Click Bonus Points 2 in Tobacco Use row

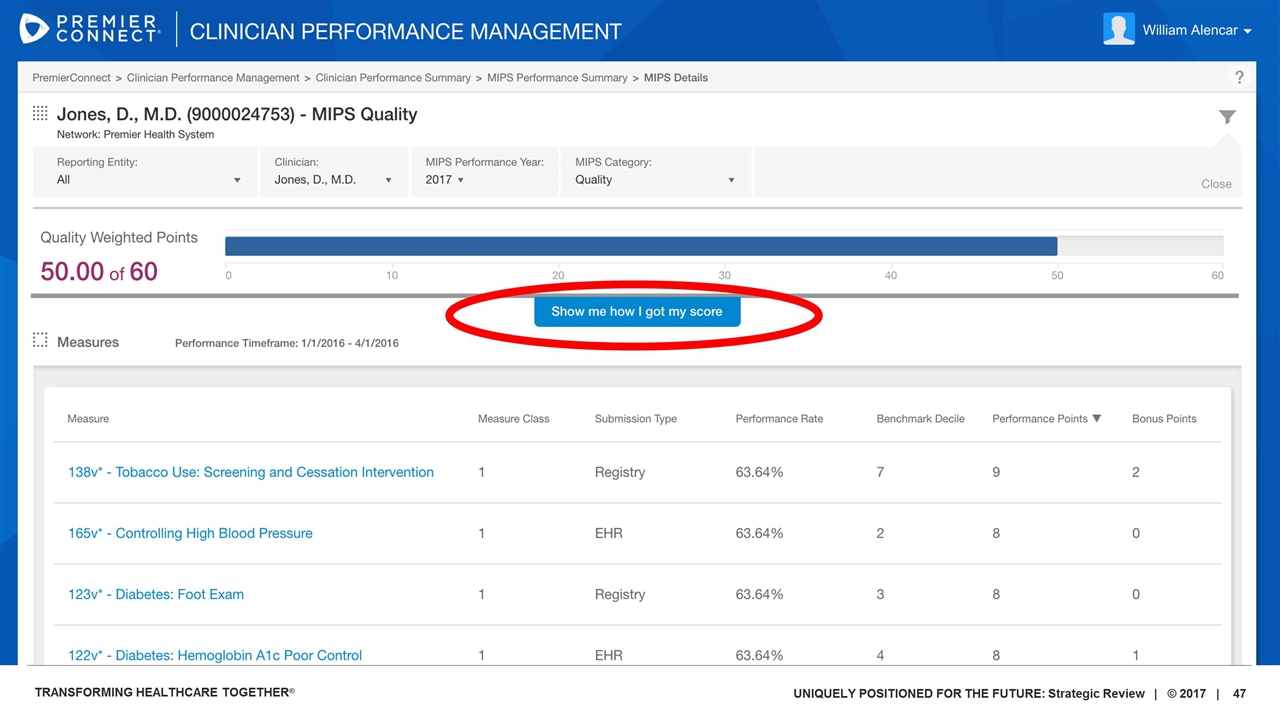click(1136, 472)
